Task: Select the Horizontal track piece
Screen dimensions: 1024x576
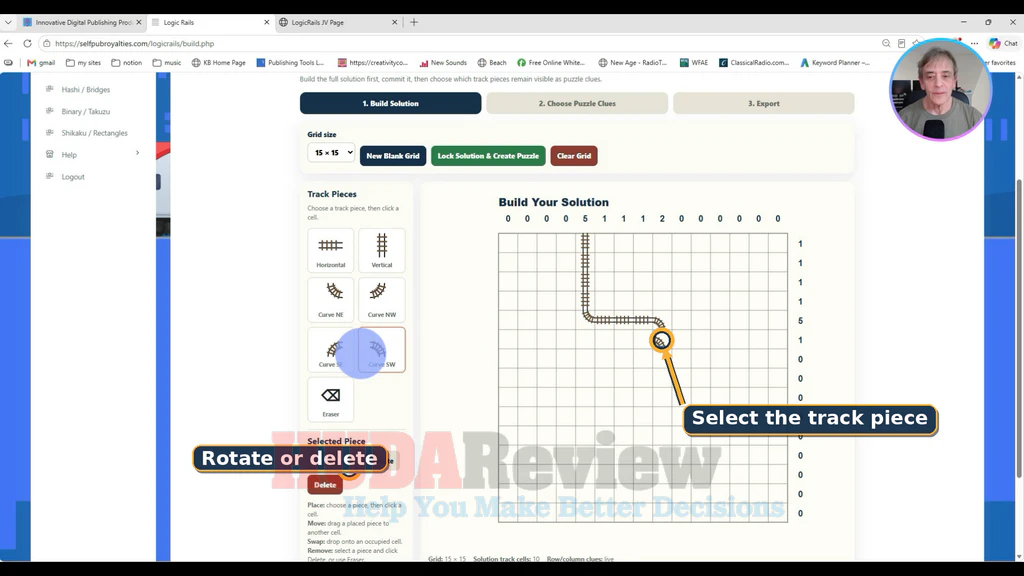Action: coord(330,250)
